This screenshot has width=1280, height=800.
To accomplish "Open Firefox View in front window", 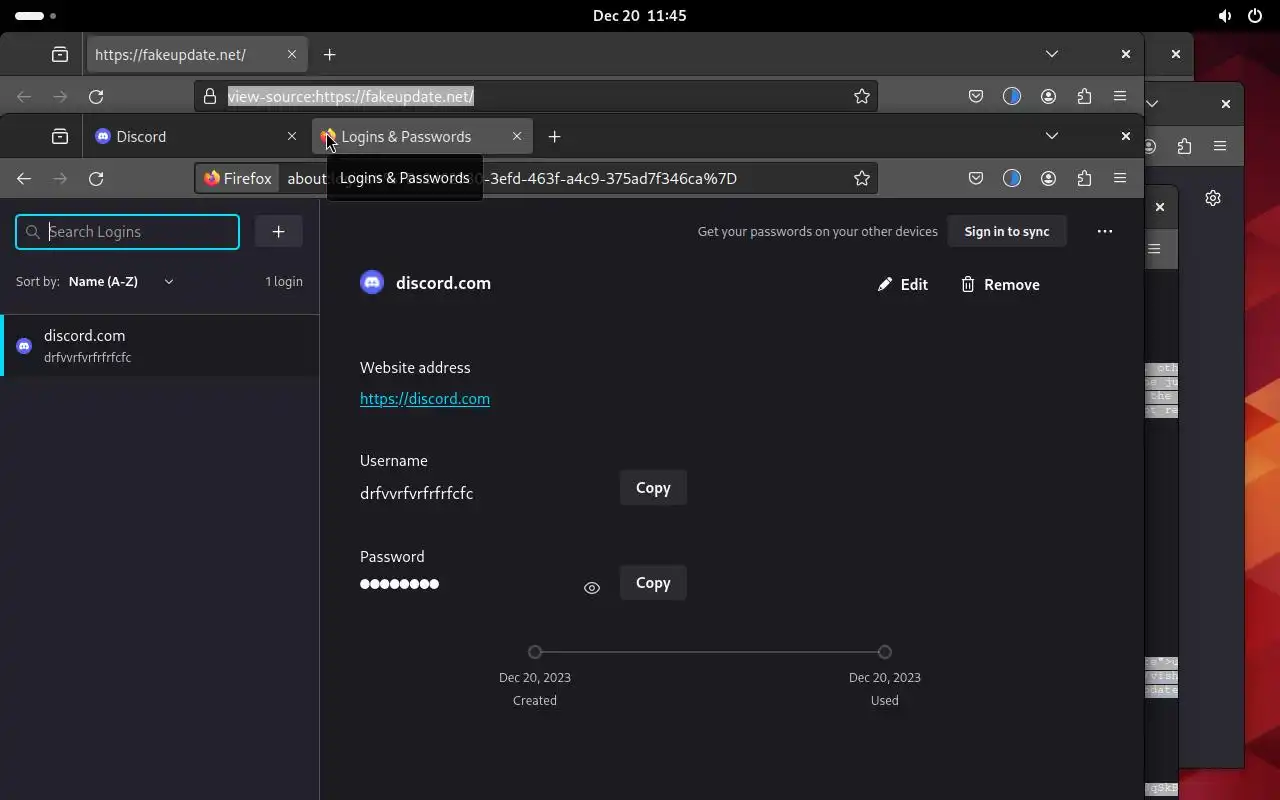I will tap(60, 136).
